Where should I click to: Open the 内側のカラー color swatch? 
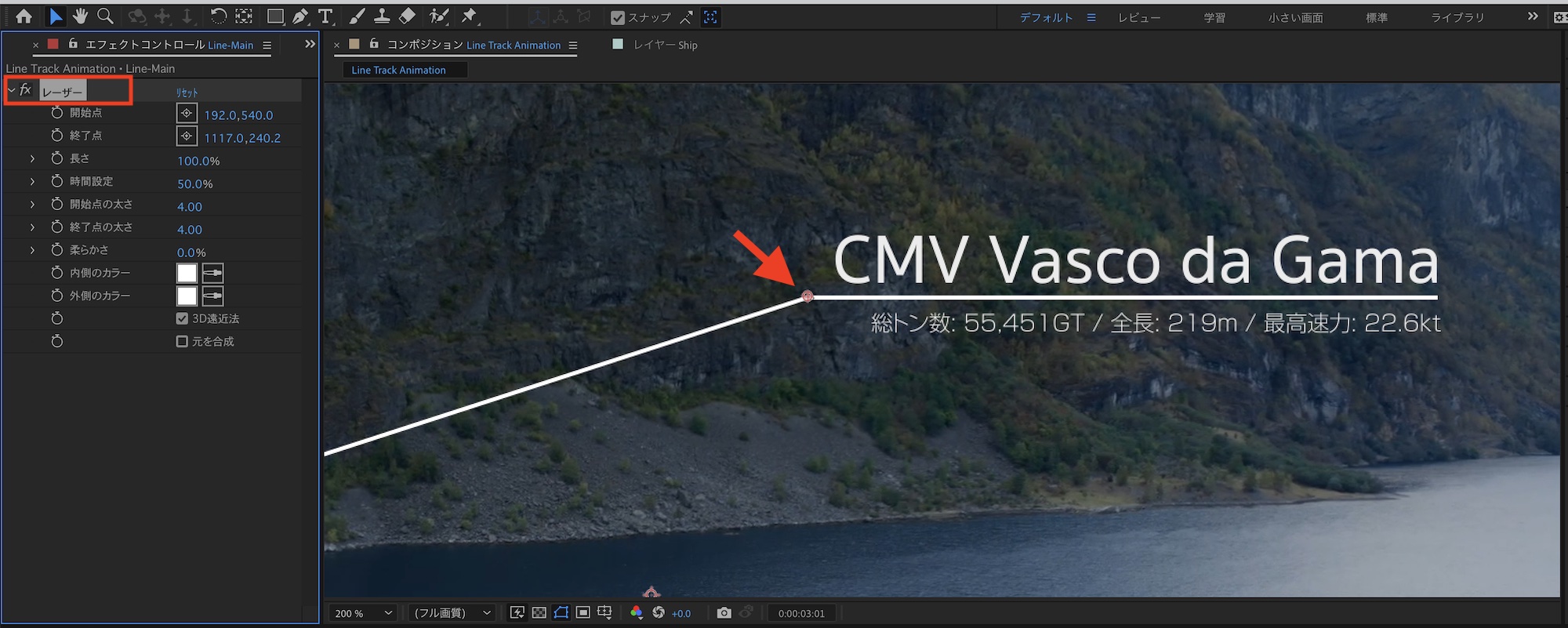pos(187,273)
